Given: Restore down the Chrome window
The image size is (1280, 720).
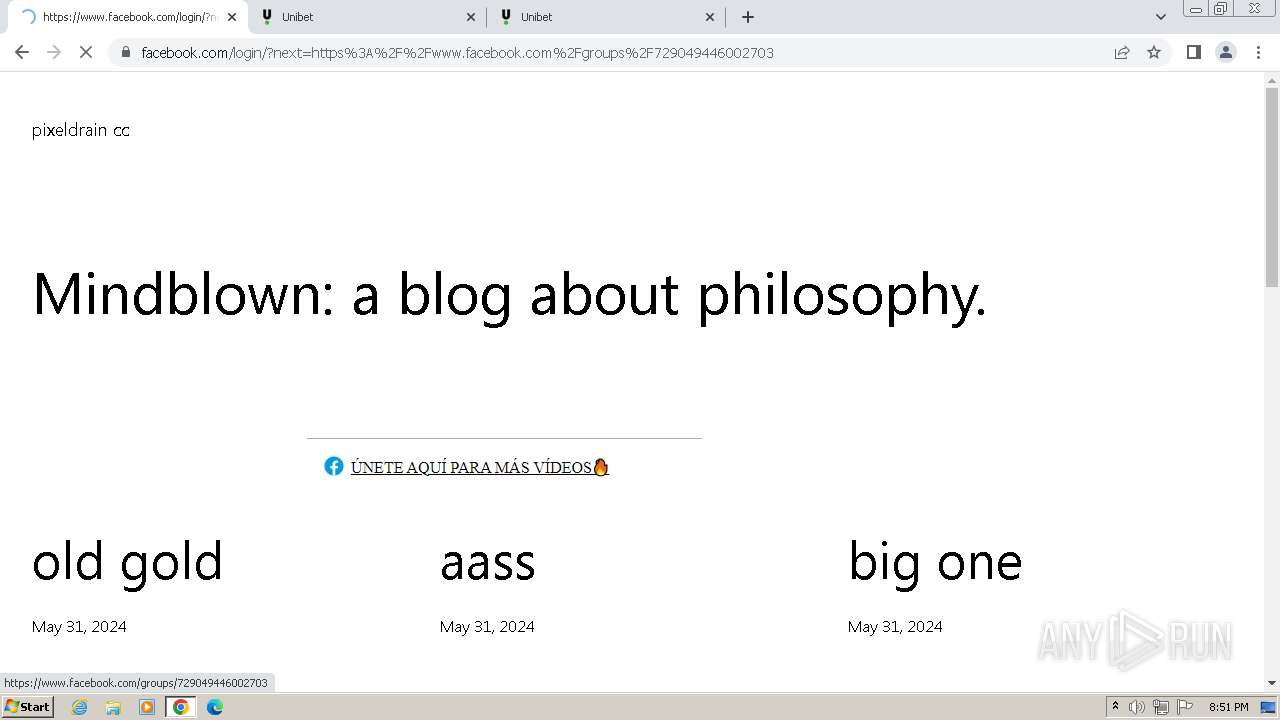Looking at the screenshot, I should coord(1221,9).
